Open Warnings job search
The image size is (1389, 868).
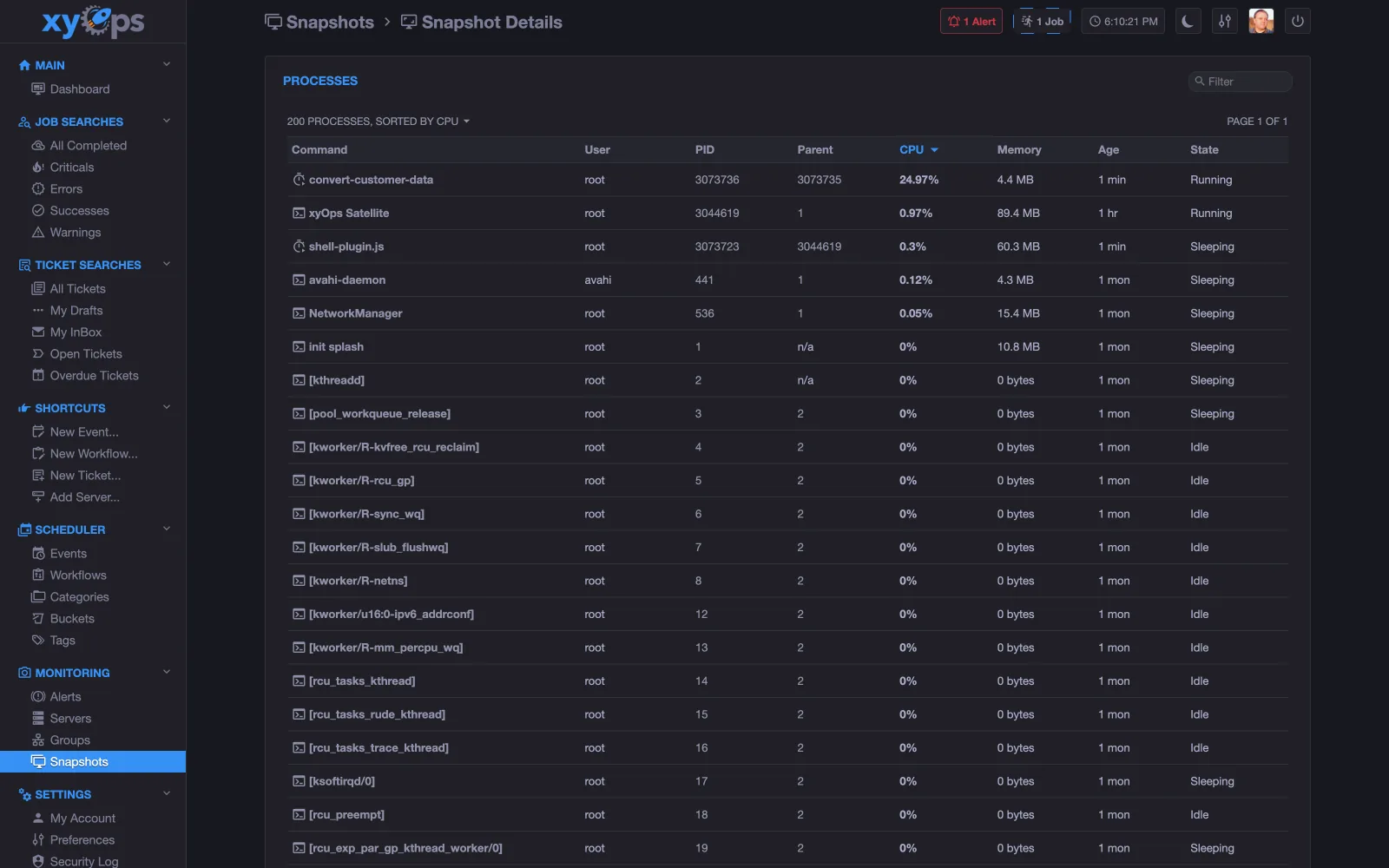coord(66,232)
